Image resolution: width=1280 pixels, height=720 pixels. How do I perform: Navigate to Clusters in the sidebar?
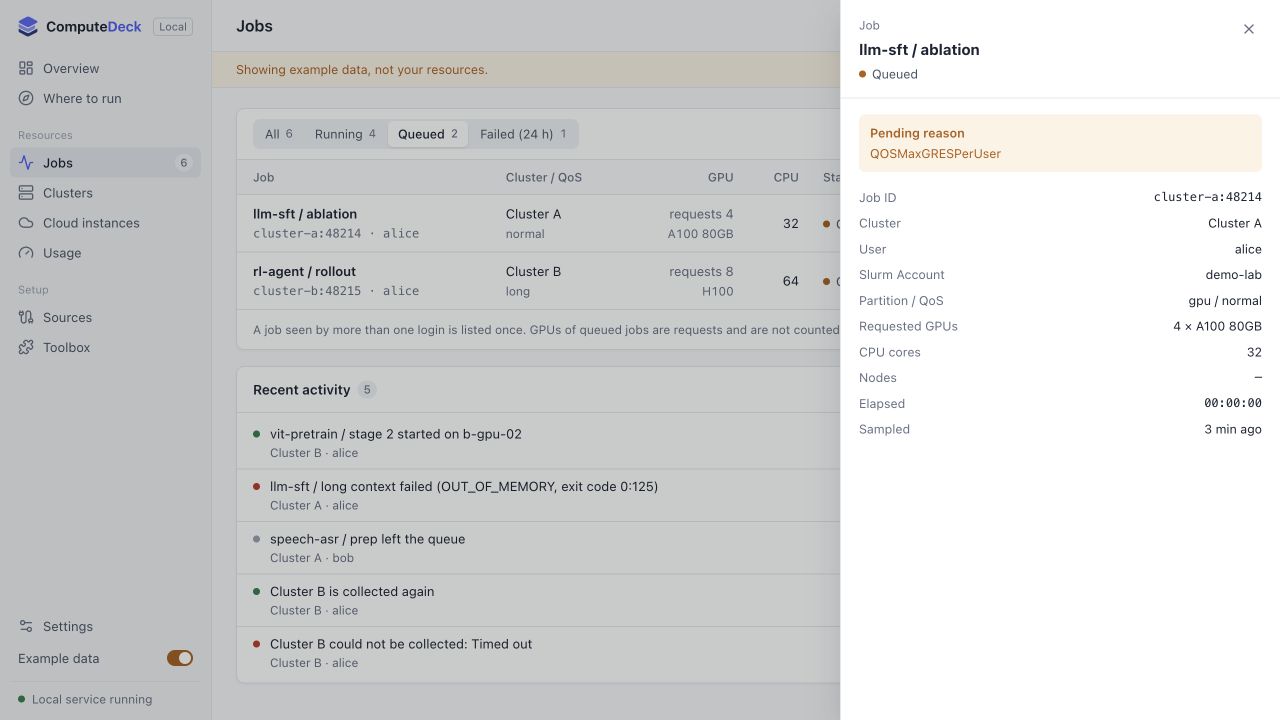(105, 193)
